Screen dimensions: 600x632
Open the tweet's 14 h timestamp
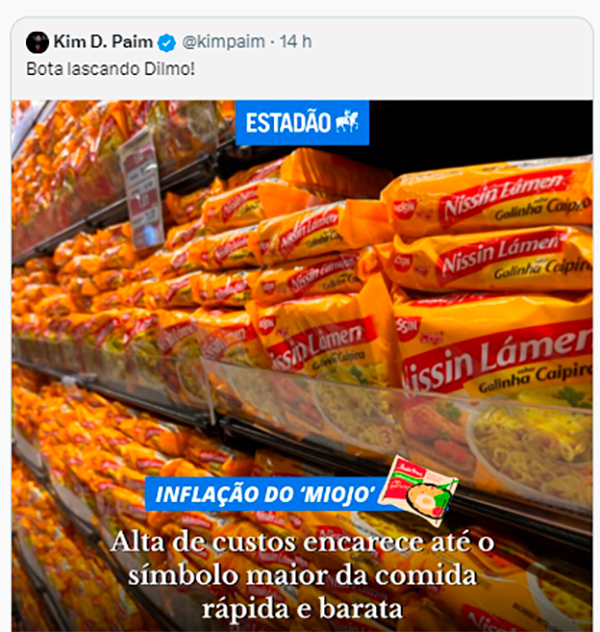[x=296, y=42]
